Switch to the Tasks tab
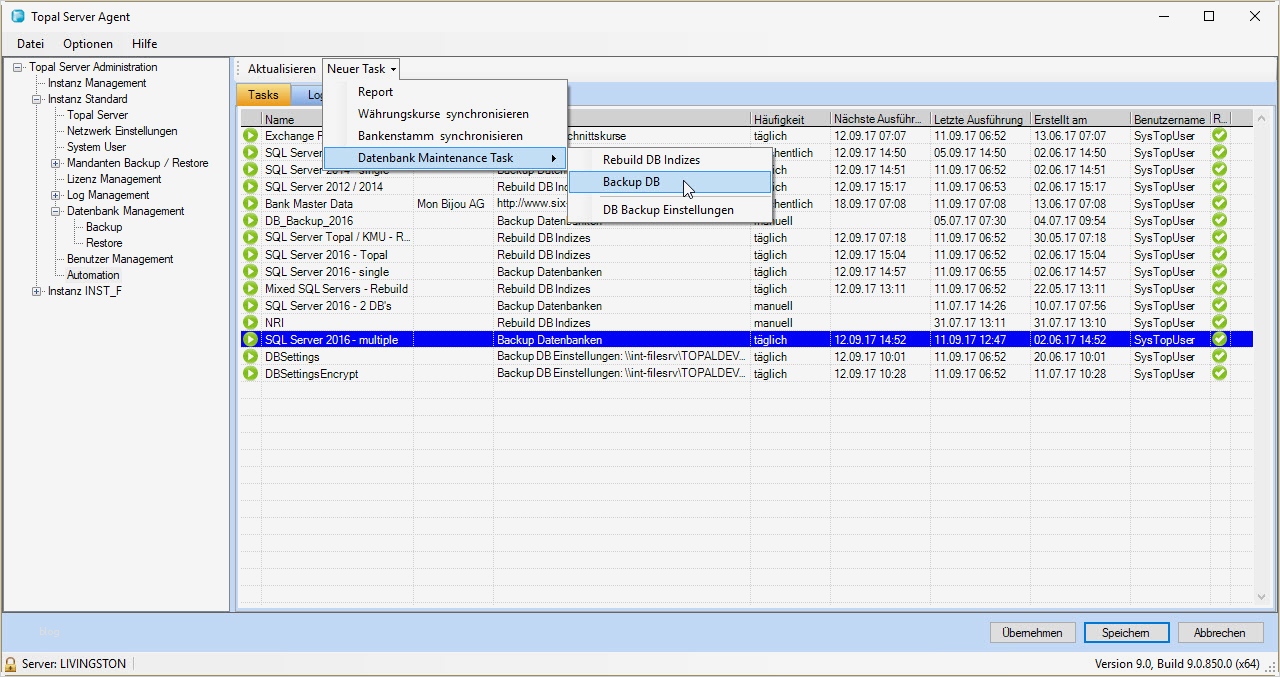The width and height of the screenshot is (1280, 677). point(263,95)
